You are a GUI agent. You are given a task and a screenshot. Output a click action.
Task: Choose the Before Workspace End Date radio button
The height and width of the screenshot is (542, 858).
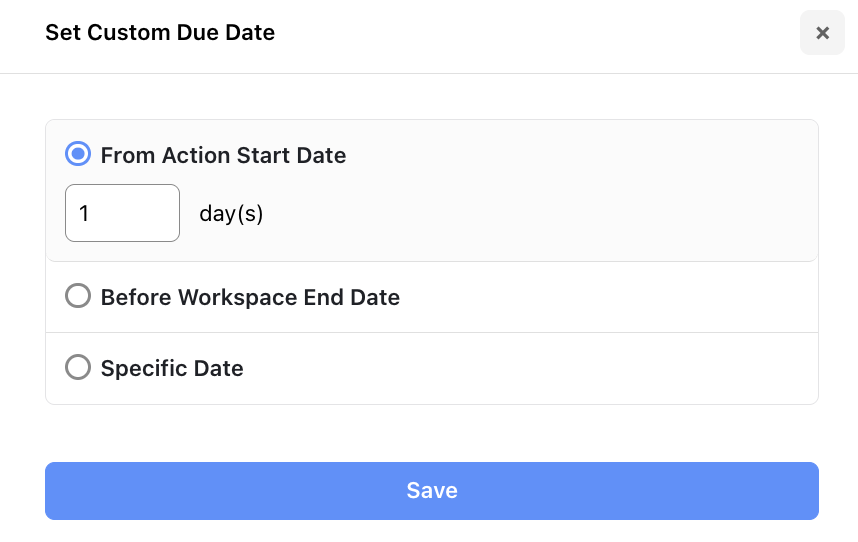pyautogui.click(x=78, y=297)
